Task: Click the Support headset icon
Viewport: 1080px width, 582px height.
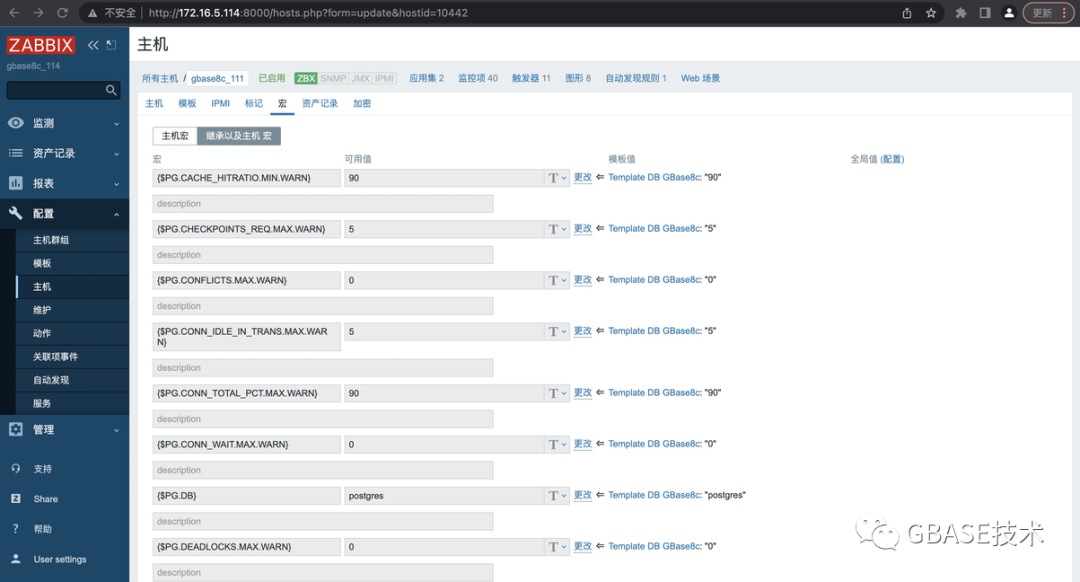Action: (16, 468)
